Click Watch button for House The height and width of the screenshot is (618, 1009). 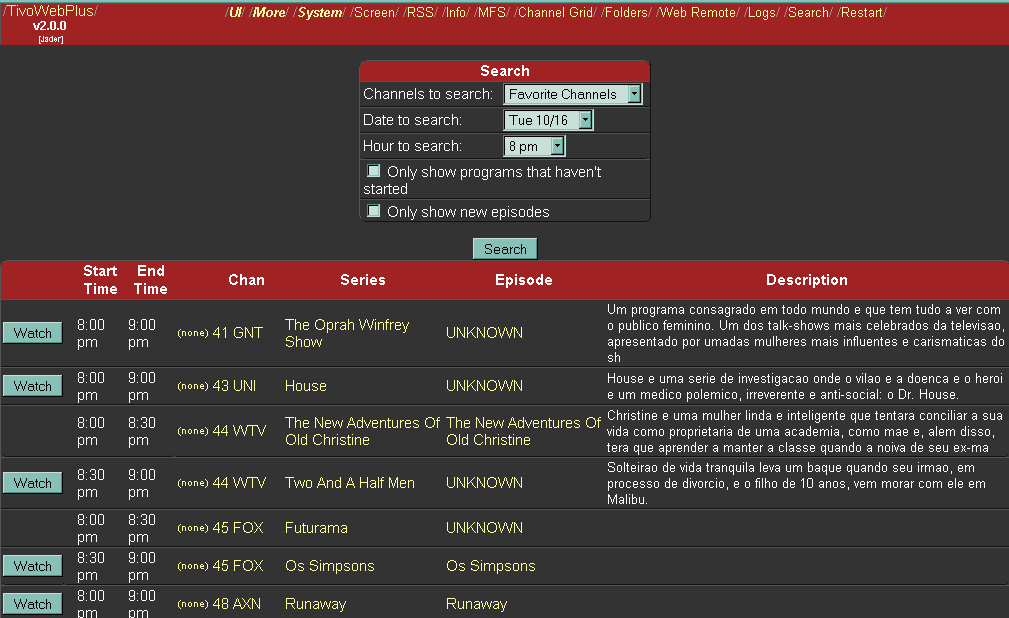[32, 386]
